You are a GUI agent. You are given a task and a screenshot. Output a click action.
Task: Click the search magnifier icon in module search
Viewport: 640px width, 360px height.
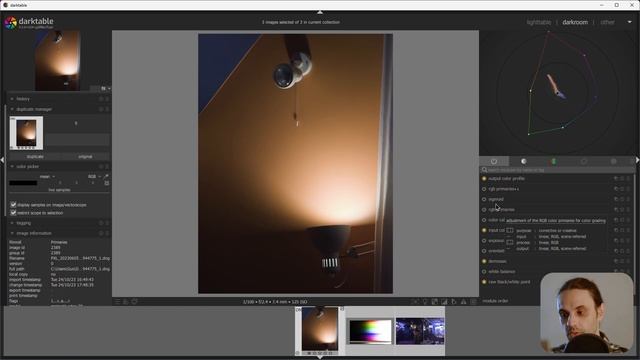click(484, 170)
